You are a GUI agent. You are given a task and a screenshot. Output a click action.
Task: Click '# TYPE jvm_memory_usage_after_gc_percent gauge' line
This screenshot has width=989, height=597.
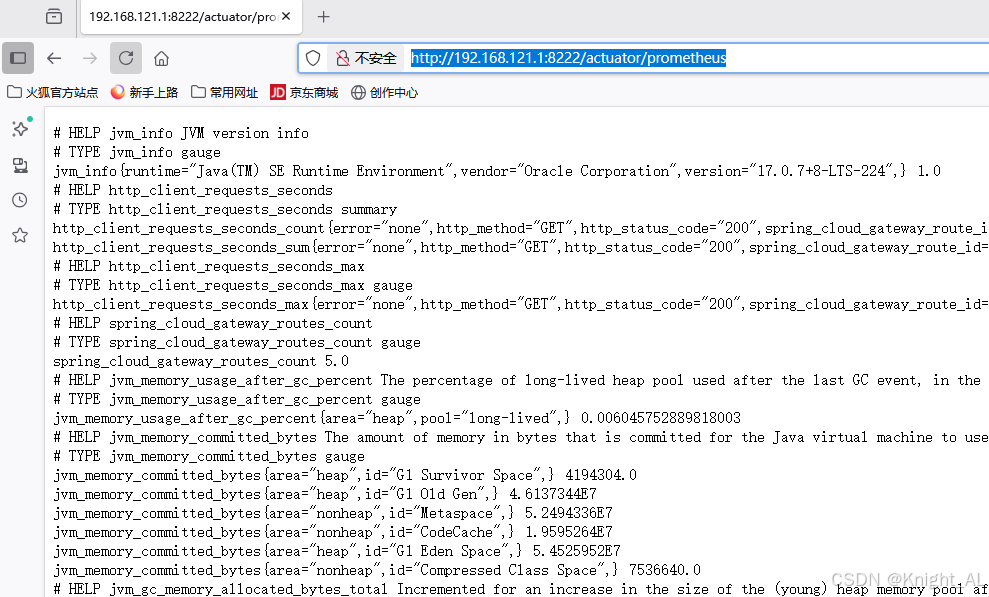point(237,399)
